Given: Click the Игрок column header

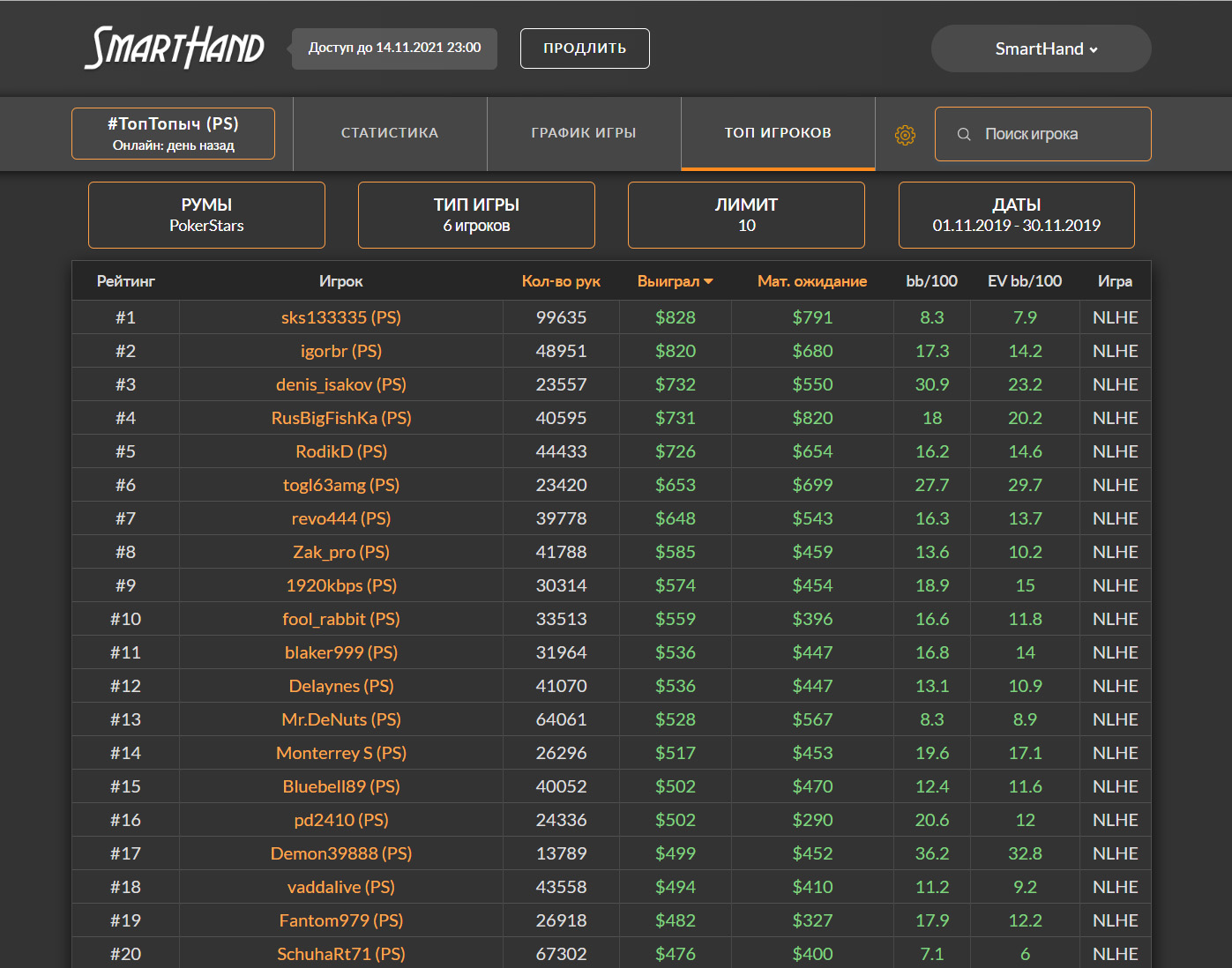Looking at the screenshot, I should click(x=341, y=281).
